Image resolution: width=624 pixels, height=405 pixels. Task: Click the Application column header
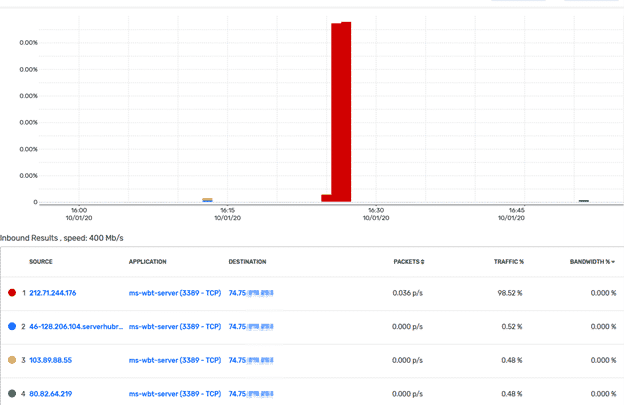click(148, 262)
